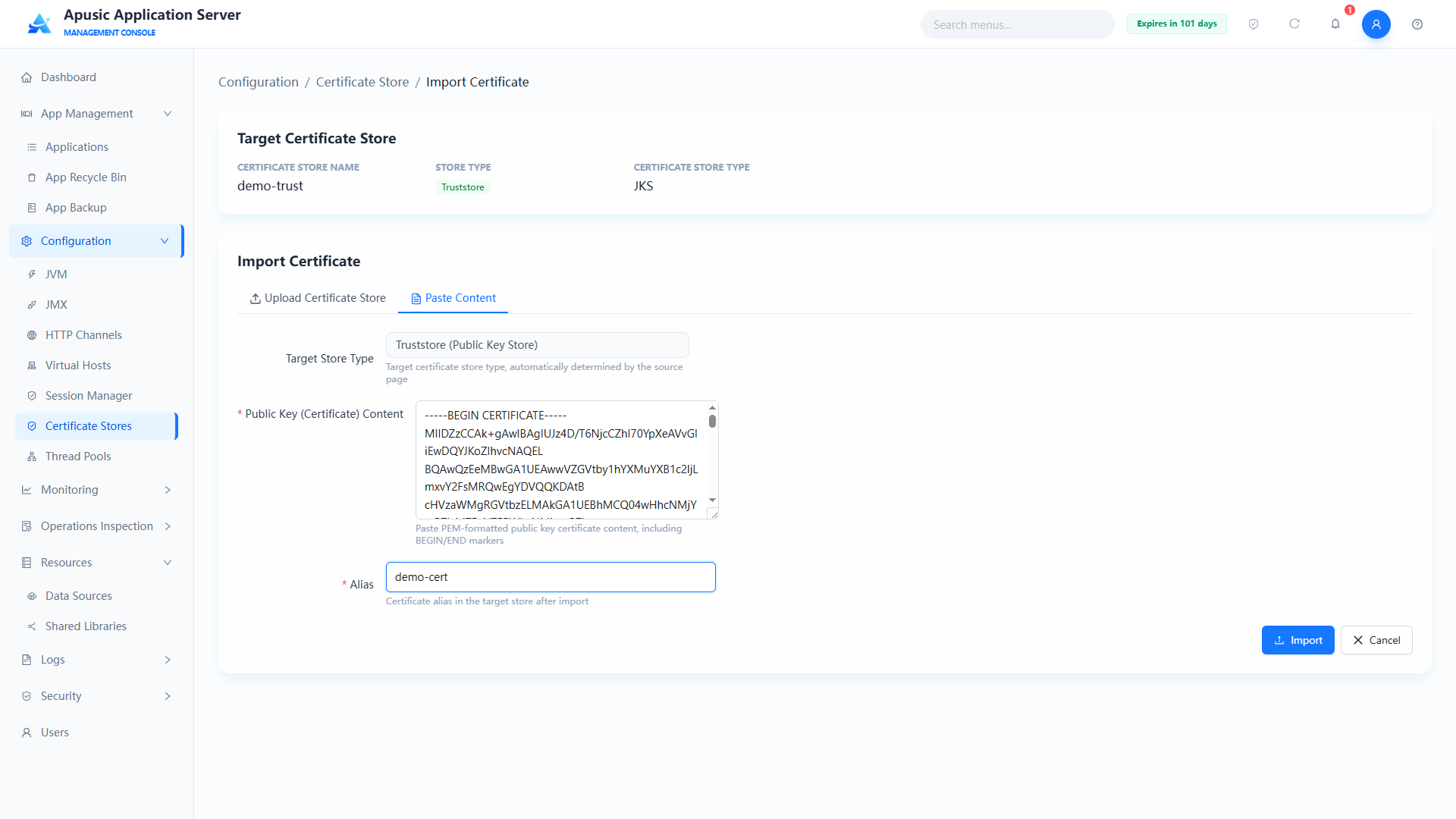Expand Operations Inspection menu
This screenshot has height=819, width=1456.
[x=97, y=526]
